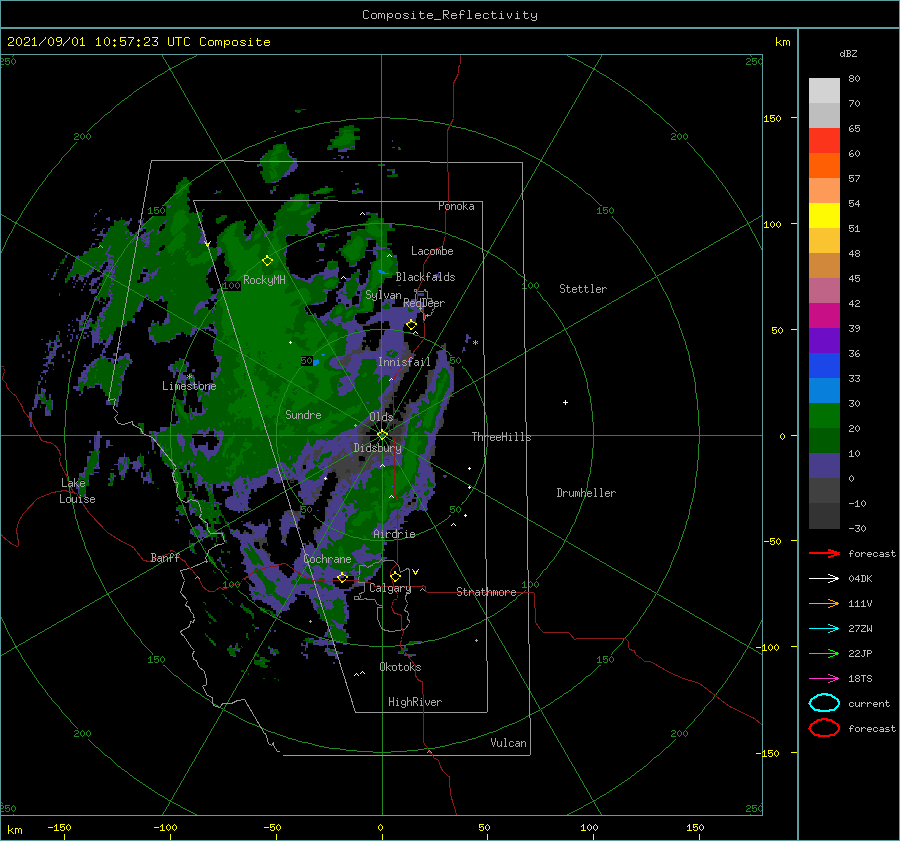Click the RockyMH map label
Image resolution: width=900 pixels, height=841 pixels.
264,280
